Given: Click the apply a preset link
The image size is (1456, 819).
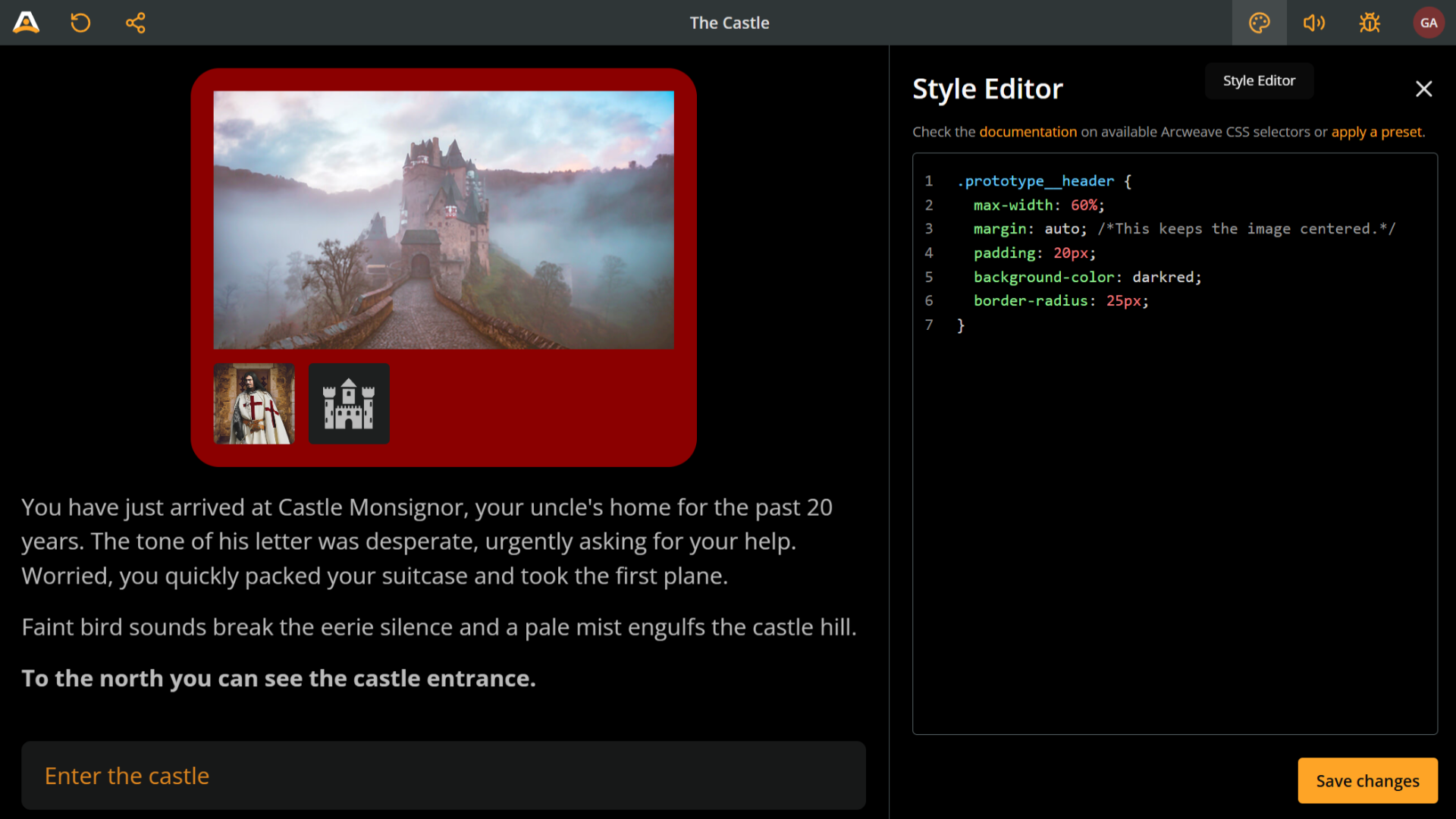Looking at the screenshot, I should 1376,131.
